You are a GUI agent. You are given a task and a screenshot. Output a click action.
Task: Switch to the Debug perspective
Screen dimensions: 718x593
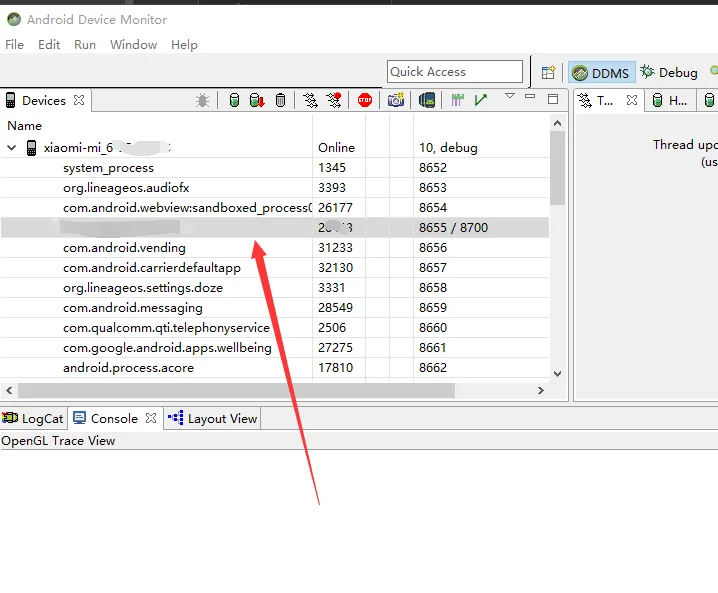(669, 72)
